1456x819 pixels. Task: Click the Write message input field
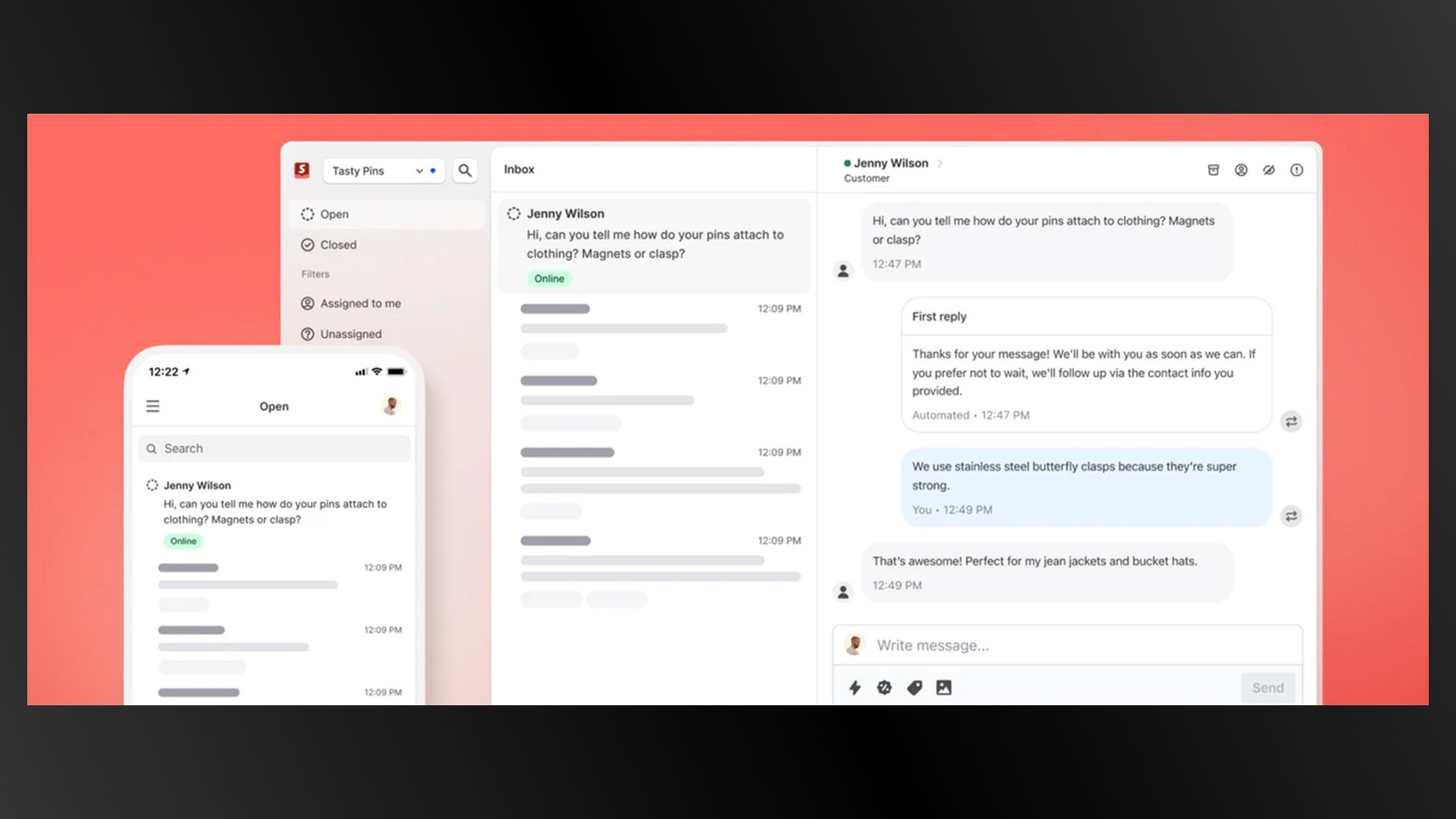coord(1077,645)
